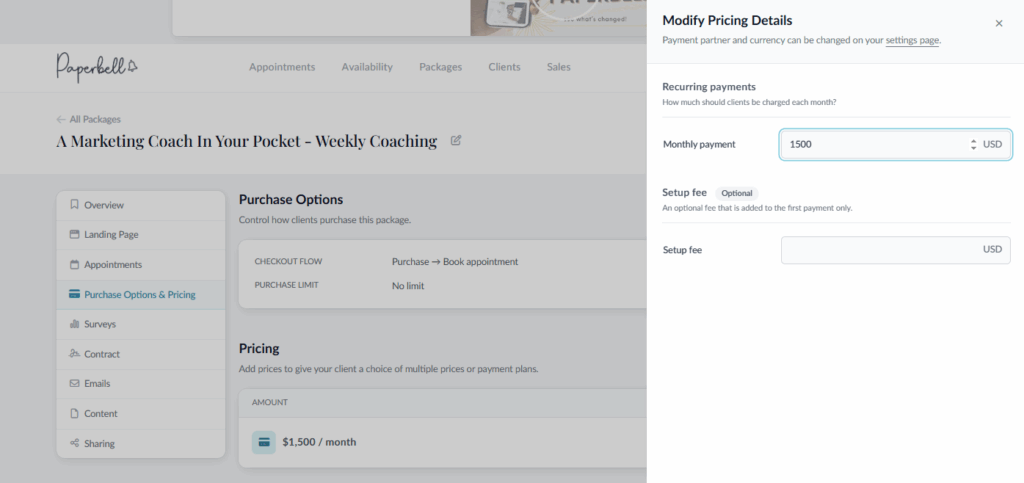Click the card icon beside $1,500 / month
This screenshot has width=1024, height=483.
point(264,442)
